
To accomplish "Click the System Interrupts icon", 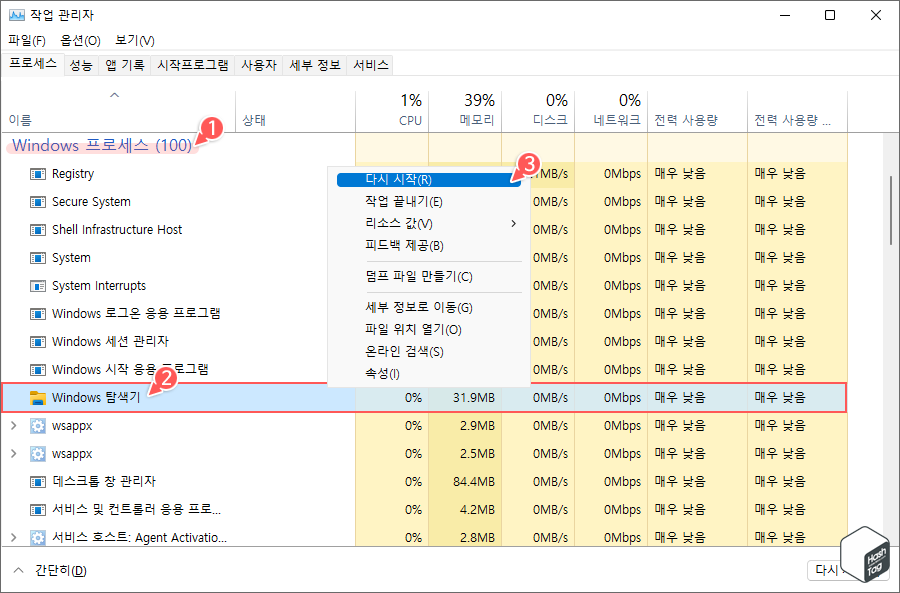I will [x=37, y=286].
